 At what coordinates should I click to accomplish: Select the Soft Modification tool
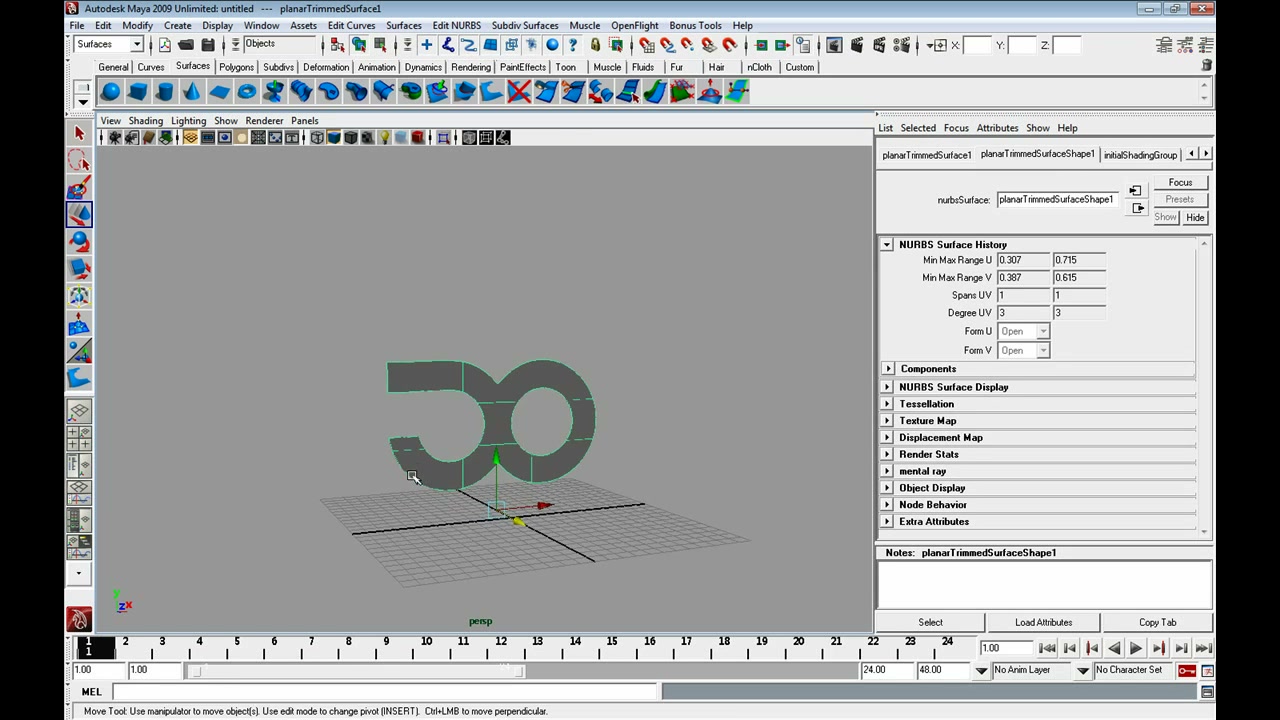point(79,323)
